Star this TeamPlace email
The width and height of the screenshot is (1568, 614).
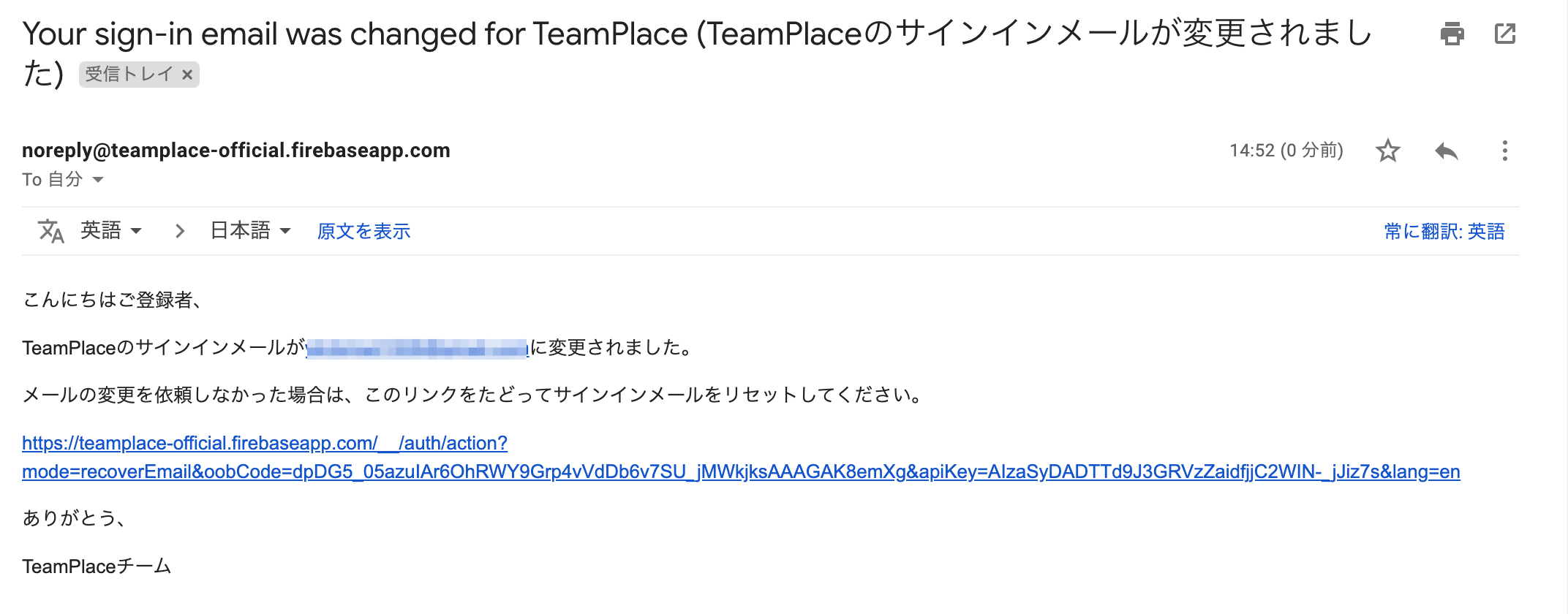point(1387,151)
